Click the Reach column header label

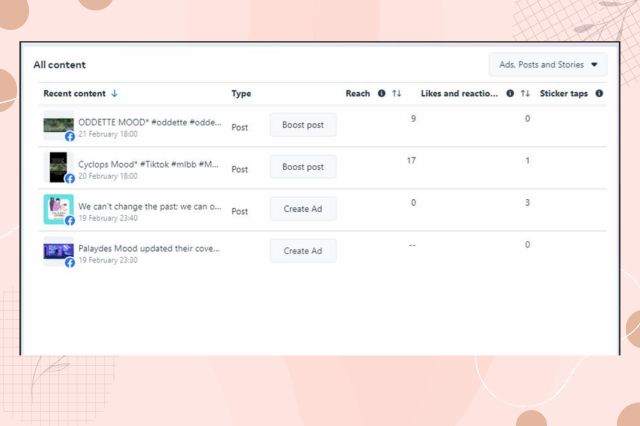click(358, 93)
